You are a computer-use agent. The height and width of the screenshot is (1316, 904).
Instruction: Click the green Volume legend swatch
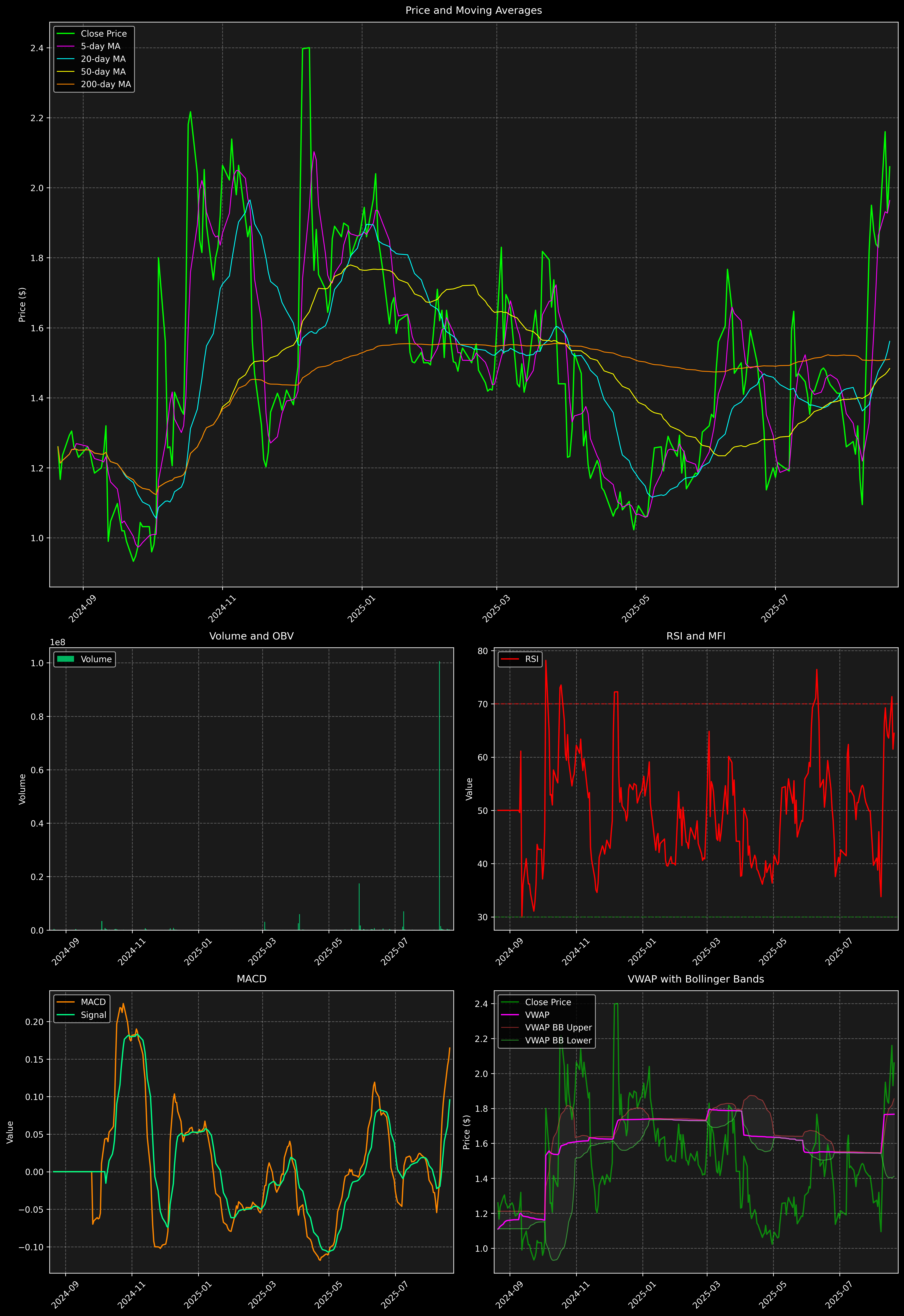66,659
